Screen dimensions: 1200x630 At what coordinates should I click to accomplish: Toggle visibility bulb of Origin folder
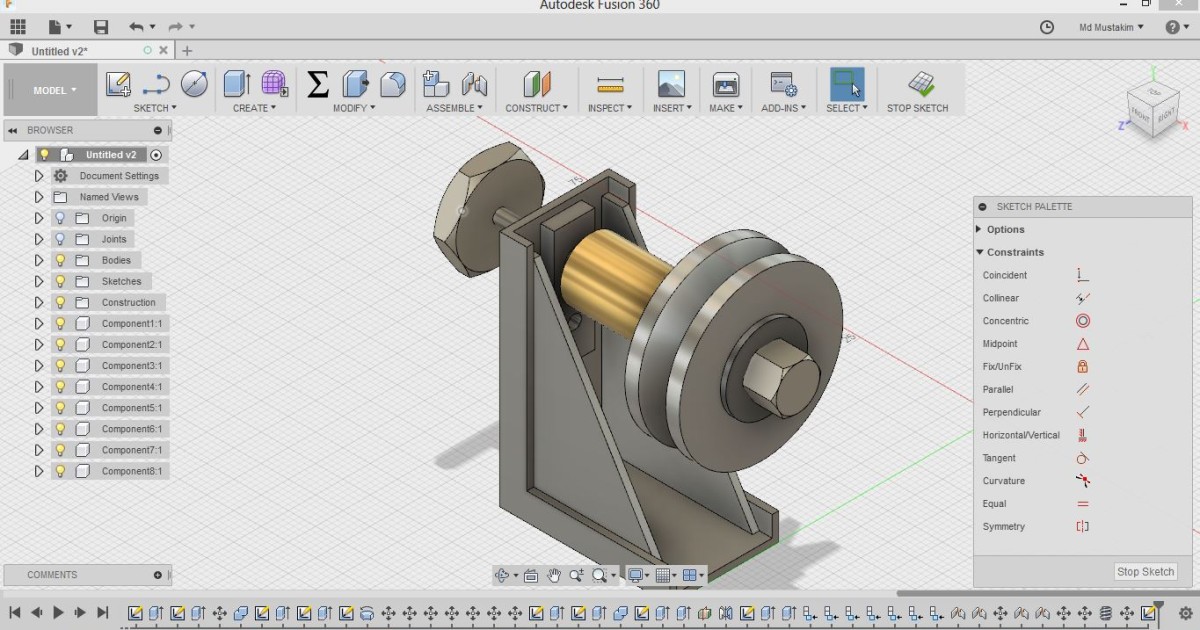click(x=60, y=218)
